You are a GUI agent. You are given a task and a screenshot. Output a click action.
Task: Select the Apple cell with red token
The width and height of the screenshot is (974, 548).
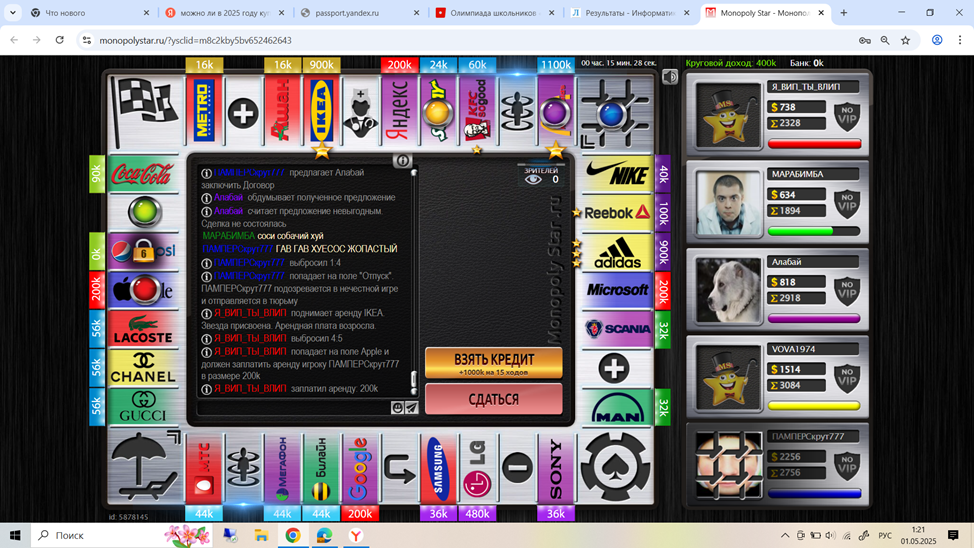click(143, 290)
